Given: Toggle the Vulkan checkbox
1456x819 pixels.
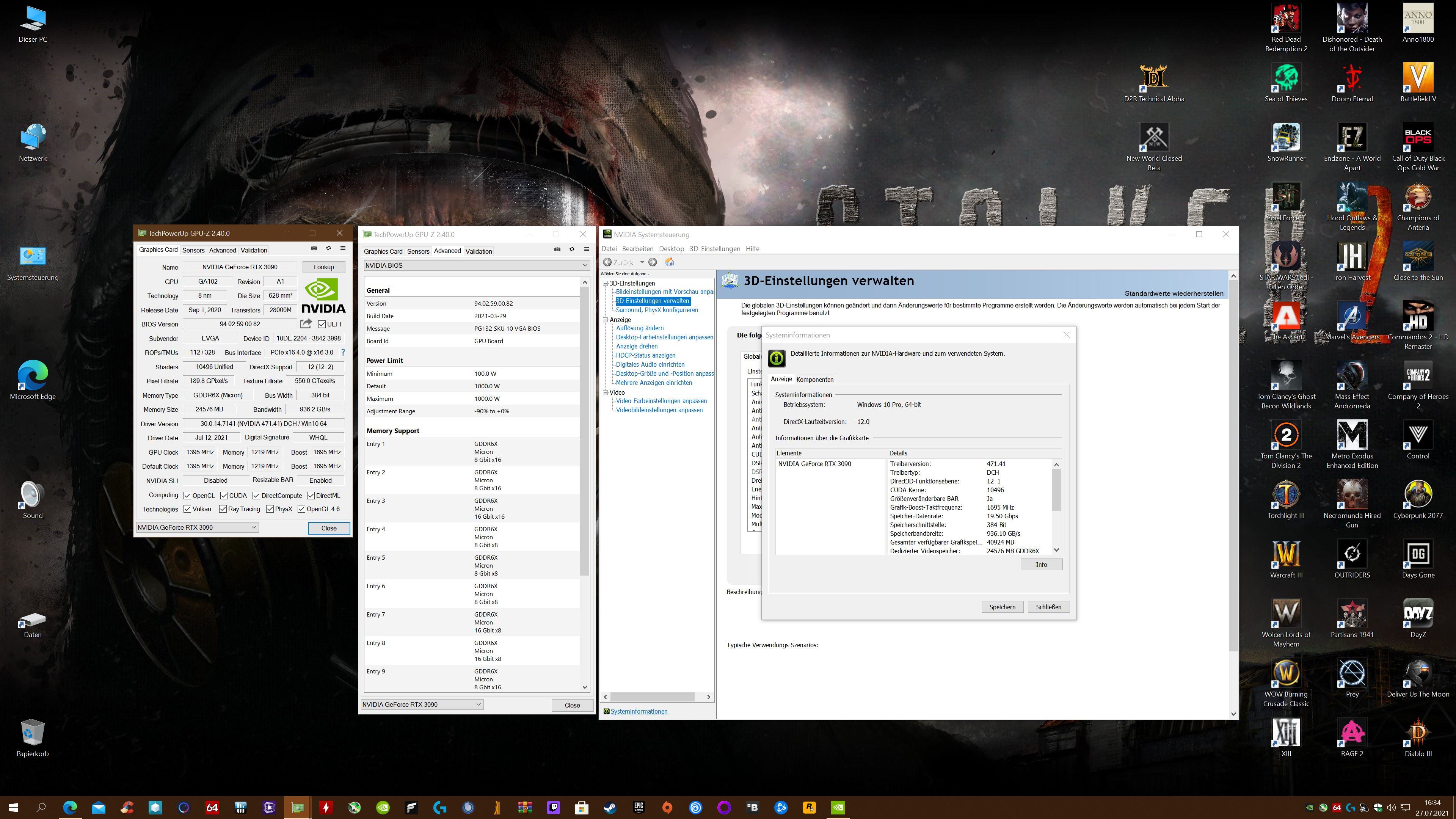Looking at the screenshot, I should click(187, 509).
